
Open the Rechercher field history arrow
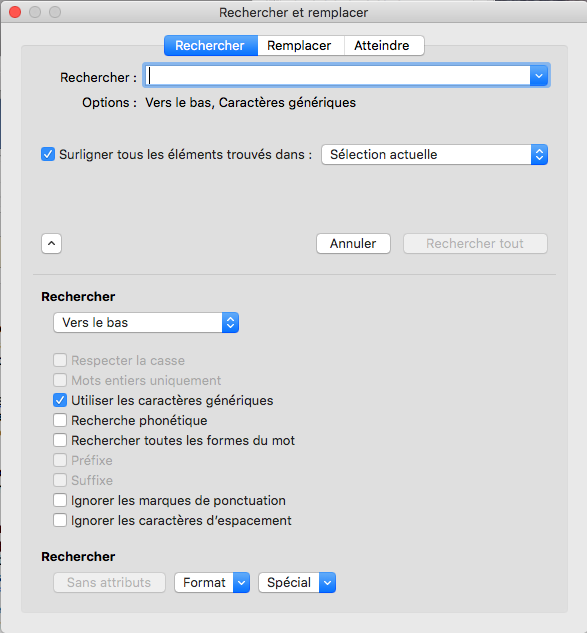[x=539, y=75]
